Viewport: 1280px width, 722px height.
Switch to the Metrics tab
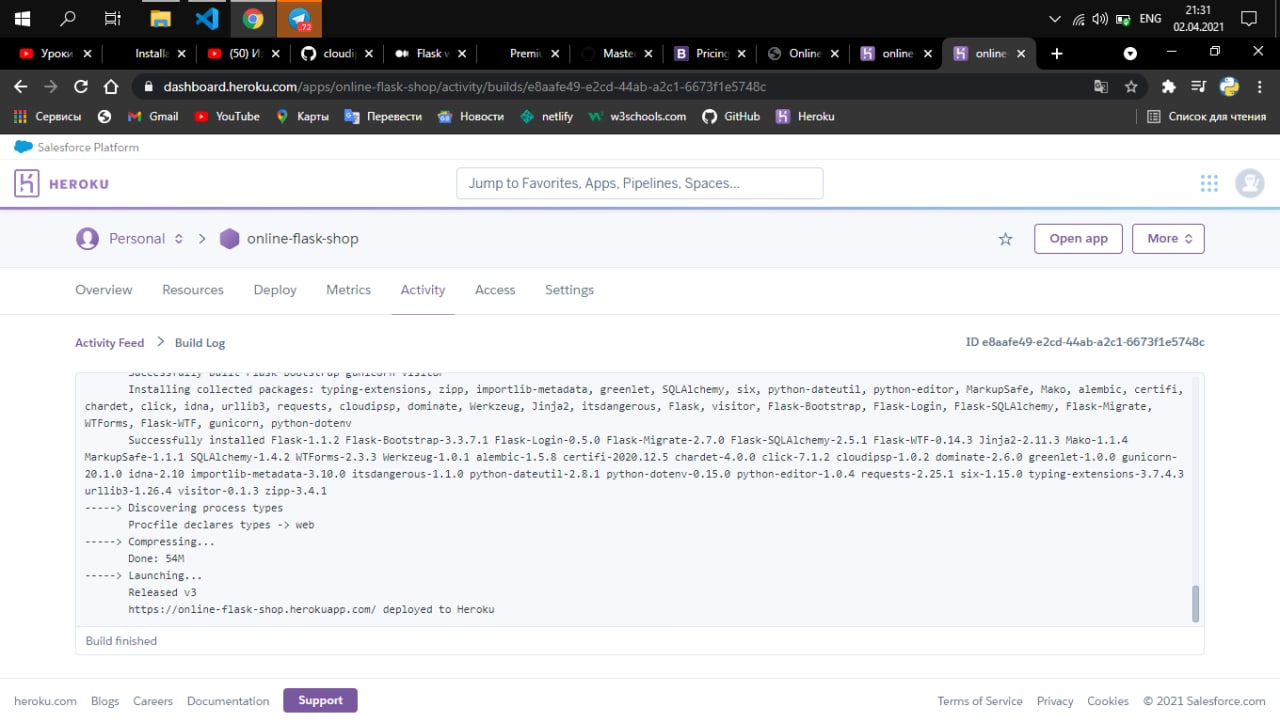[x=348, y=290]
